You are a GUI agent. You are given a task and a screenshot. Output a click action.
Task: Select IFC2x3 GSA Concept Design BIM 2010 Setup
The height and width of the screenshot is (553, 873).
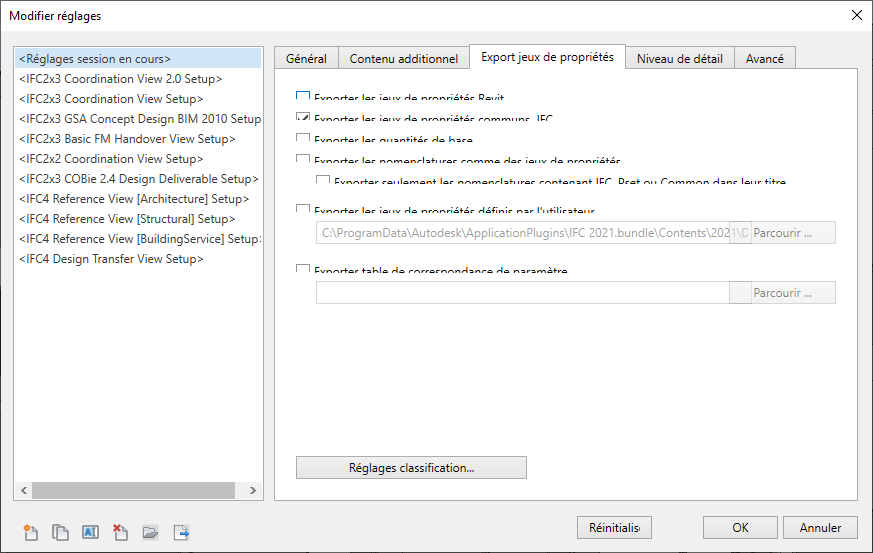[x=138, y=119]
